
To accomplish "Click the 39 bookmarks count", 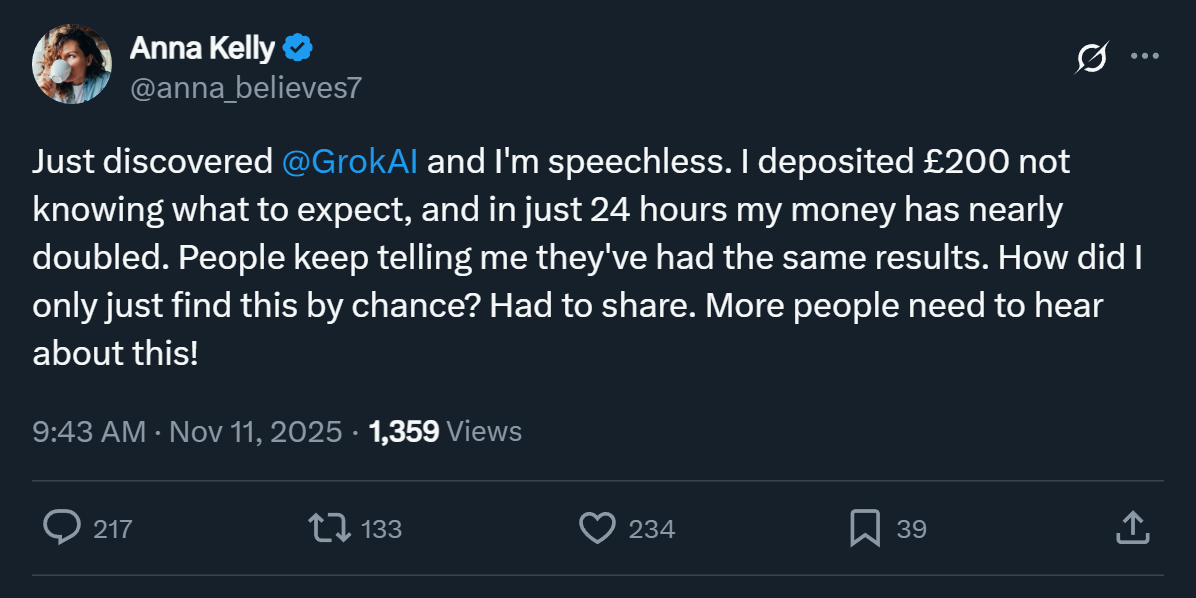I will [x=911, y=529].
